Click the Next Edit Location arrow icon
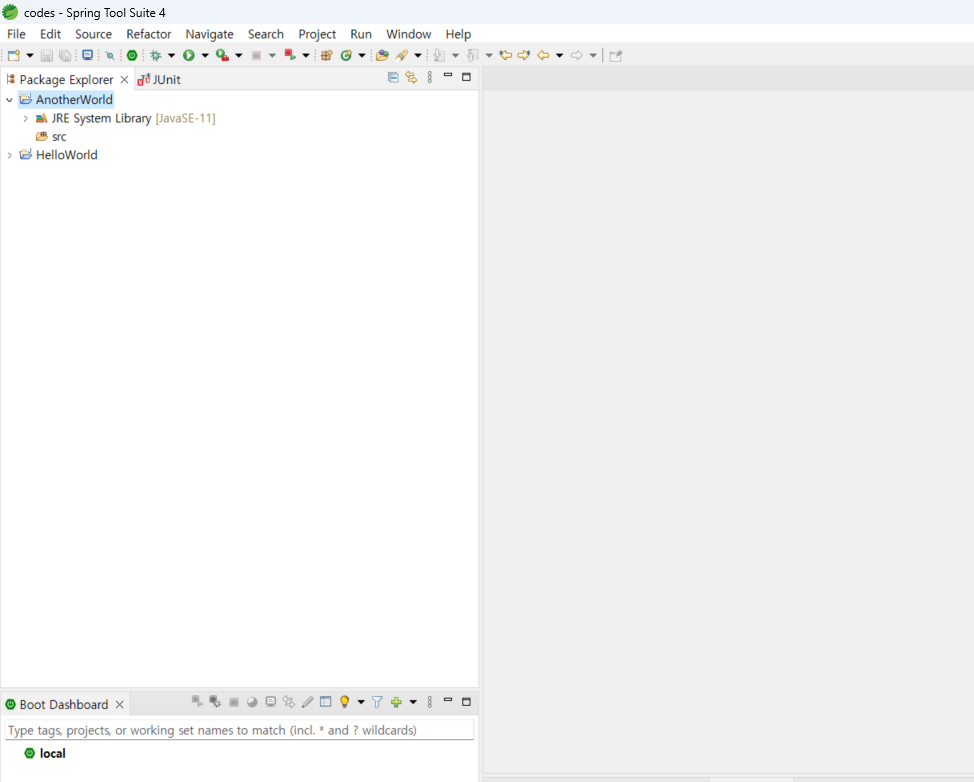This screenshot has width=974, height=782. coord(524,55)
